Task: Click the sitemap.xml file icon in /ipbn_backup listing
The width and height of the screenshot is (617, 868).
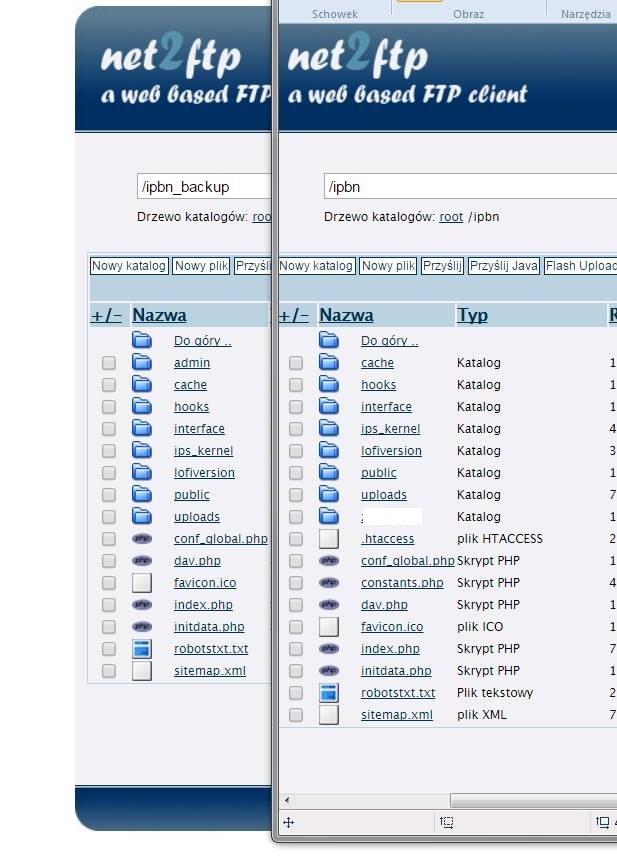Action: (142, 671)
